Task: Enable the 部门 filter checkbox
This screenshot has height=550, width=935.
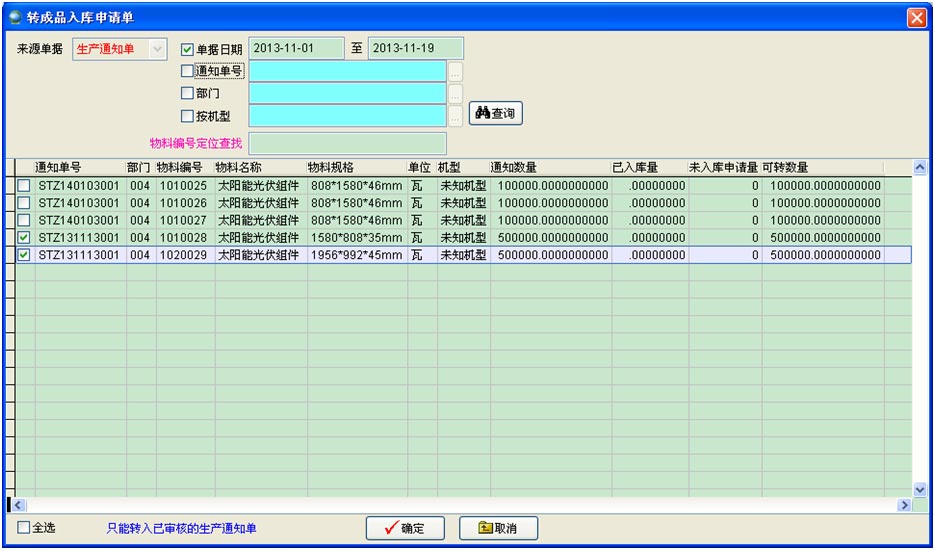Action: 187,93
